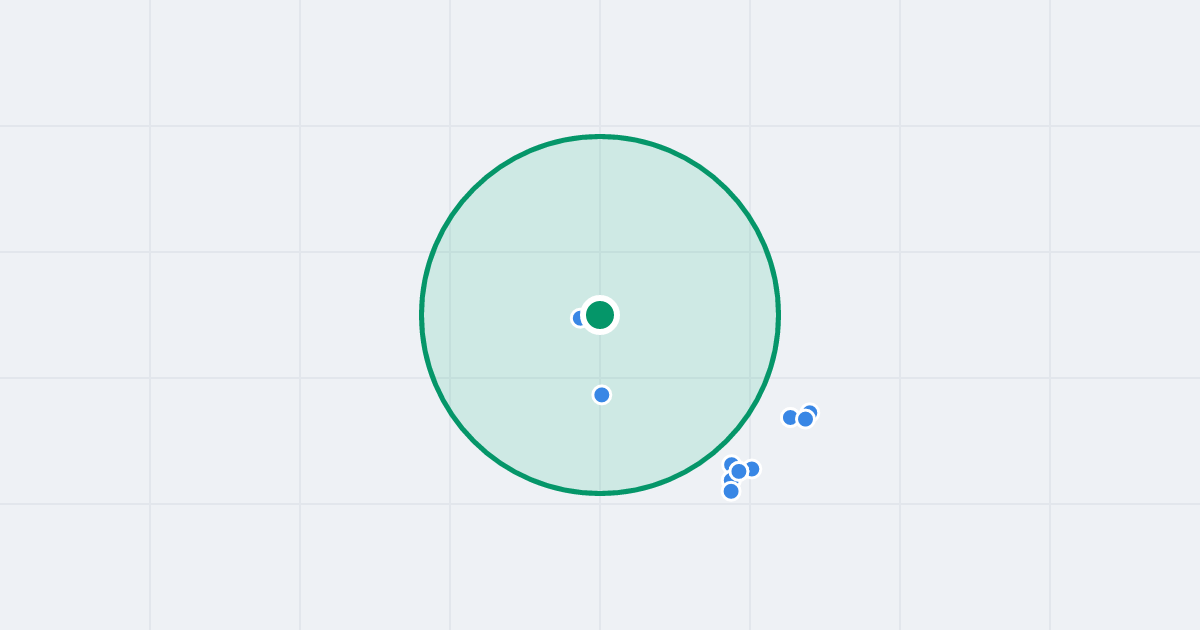The width and height of the screenshot is (1200, 630).
Task: Select the large green center marker
Action: pyautogui.click(x=600, y=315)
